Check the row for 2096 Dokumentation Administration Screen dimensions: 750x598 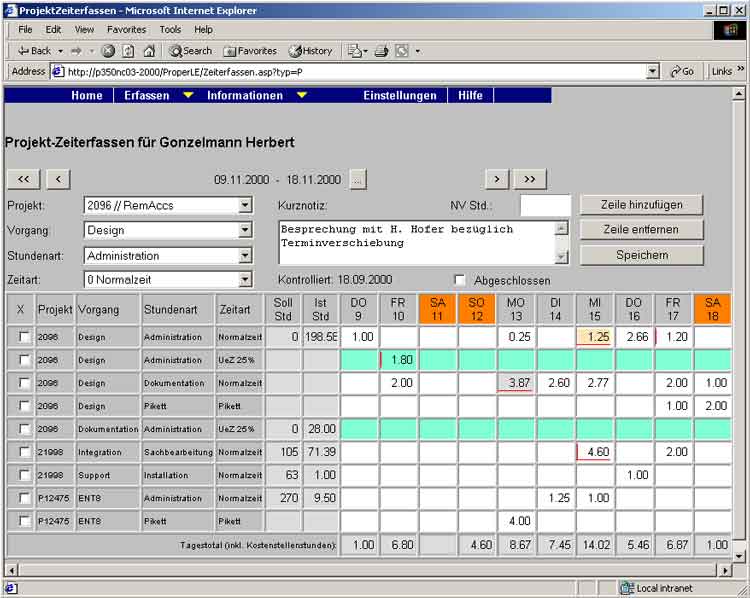pyautogui.click(x=23, y=429)
